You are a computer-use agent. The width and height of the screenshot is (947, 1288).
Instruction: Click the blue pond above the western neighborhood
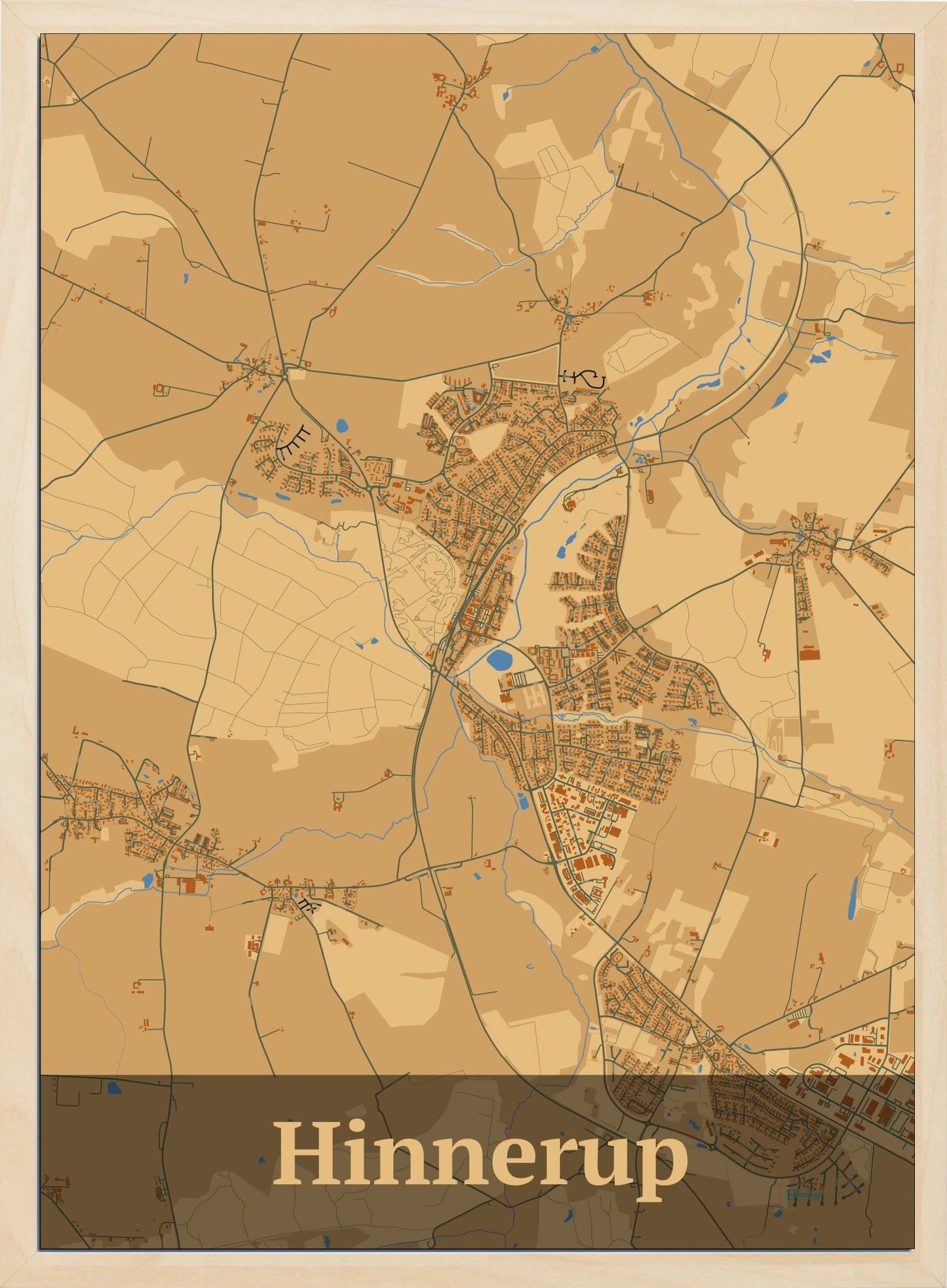click(341, 427)
